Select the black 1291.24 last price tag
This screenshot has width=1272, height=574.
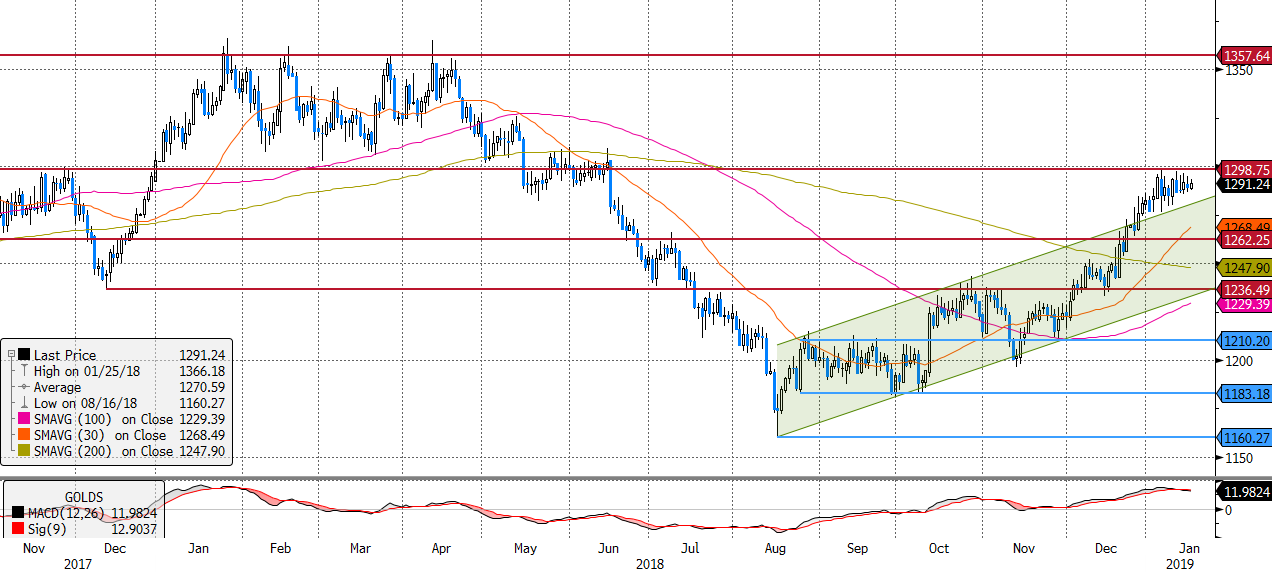(1245, 184)
